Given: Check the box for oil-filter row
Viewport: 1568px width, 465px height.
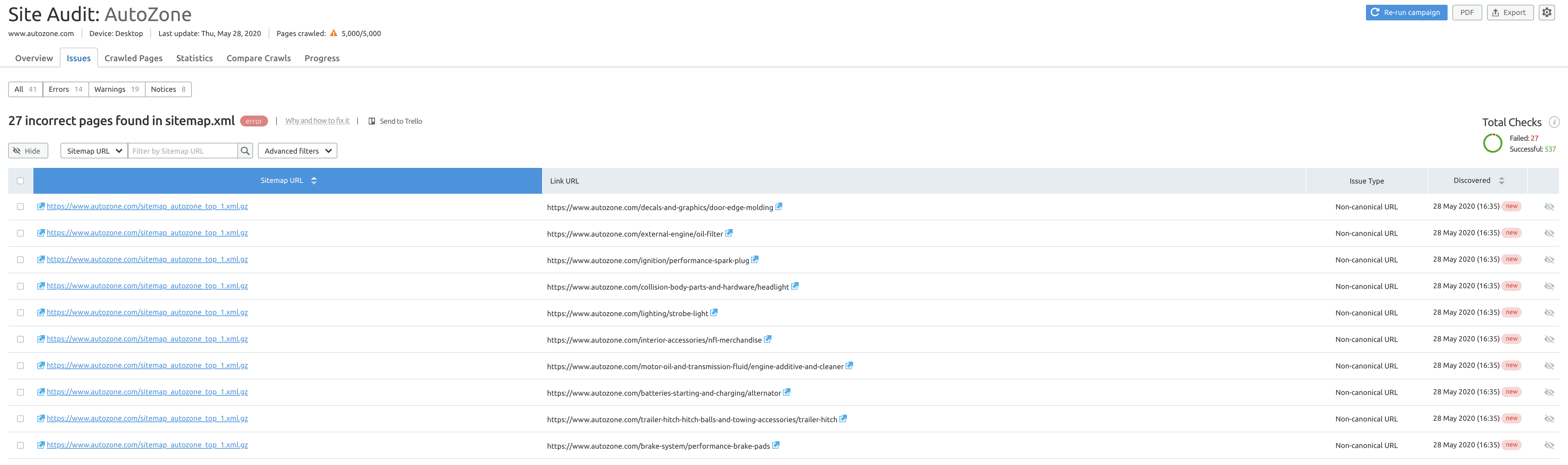Looking at the screenshot, I should coord(20,233).
